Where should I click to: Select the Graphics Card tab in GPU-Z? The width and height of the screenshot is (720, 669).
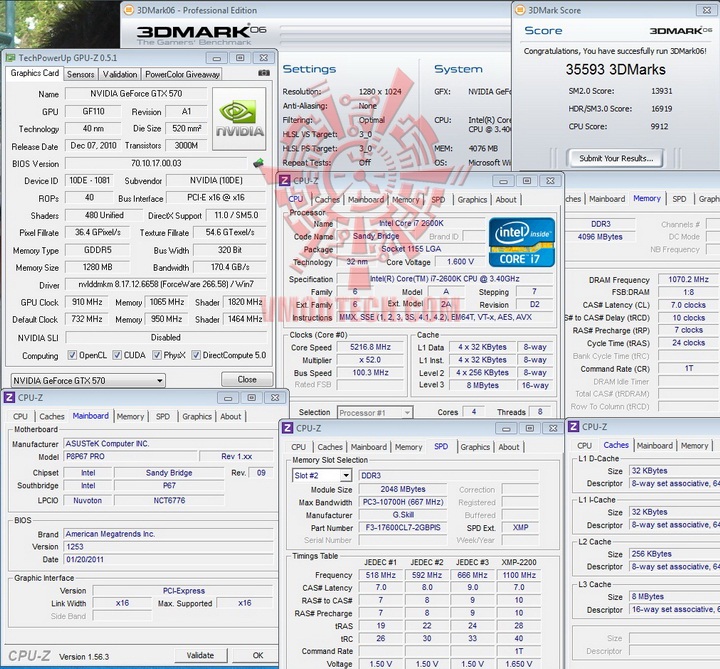point(35,73)
